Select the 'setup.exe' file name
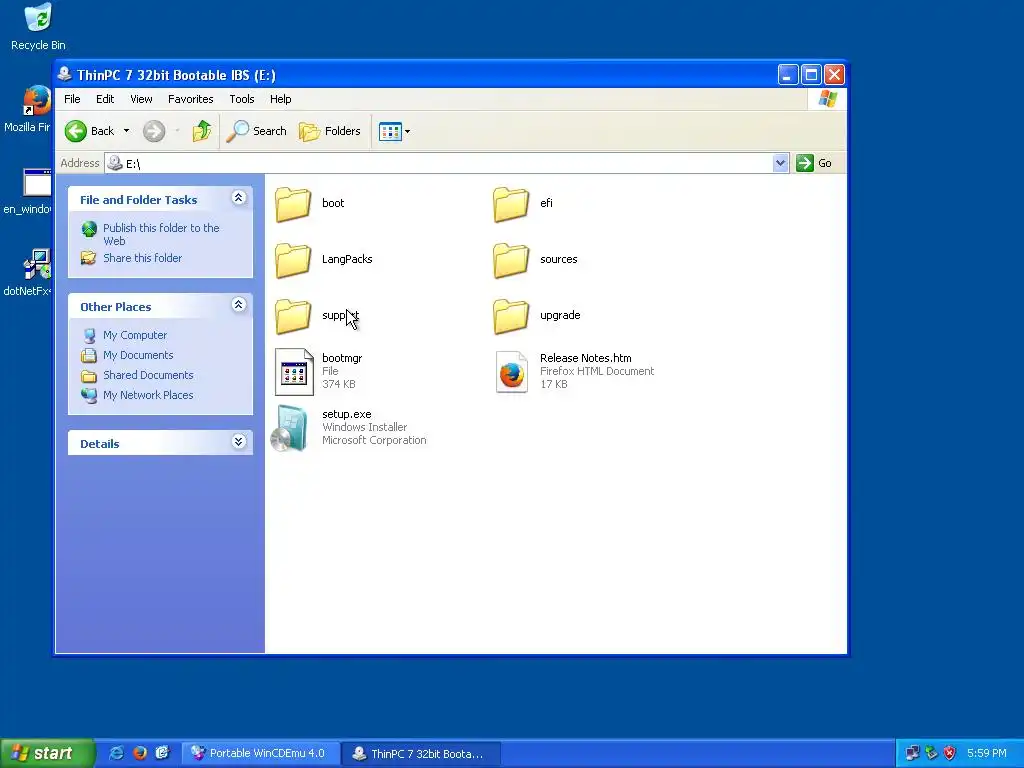 (x=347, y=415)
